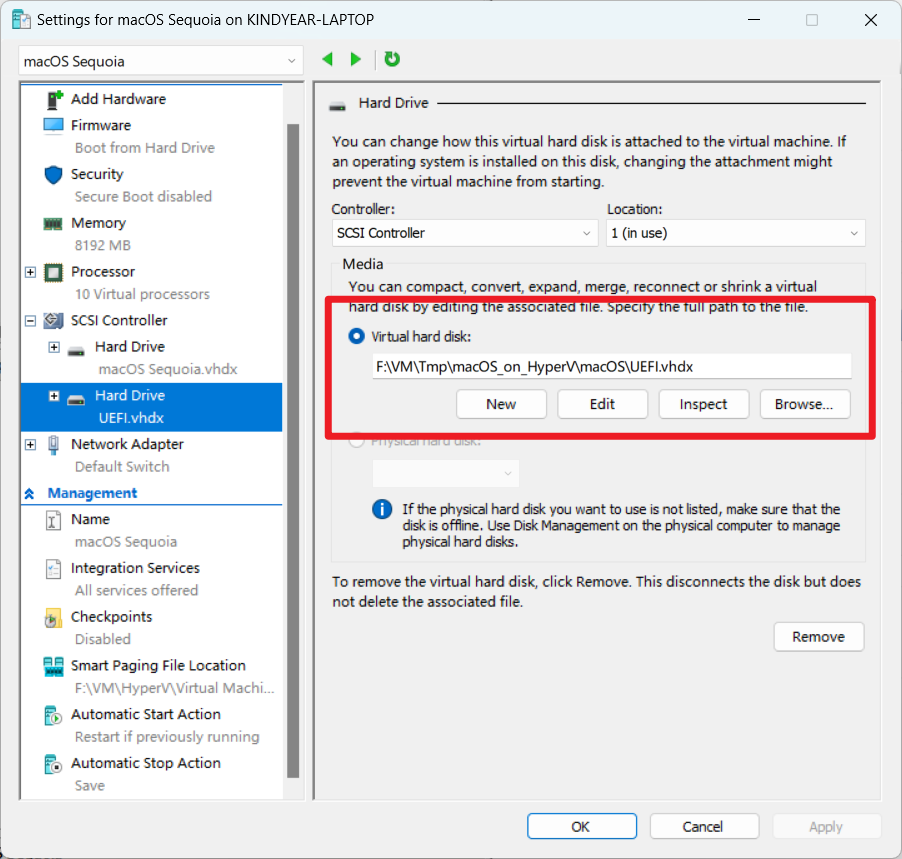Open the Controller dropdown showing SCSI Controller
This screenshot has width=902, height=859.
(464, 233)
